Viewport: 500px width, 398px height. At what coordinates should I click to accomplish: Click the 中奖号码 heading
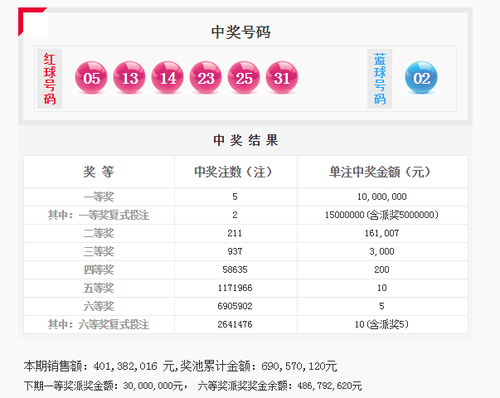click(x=241, y=32)
